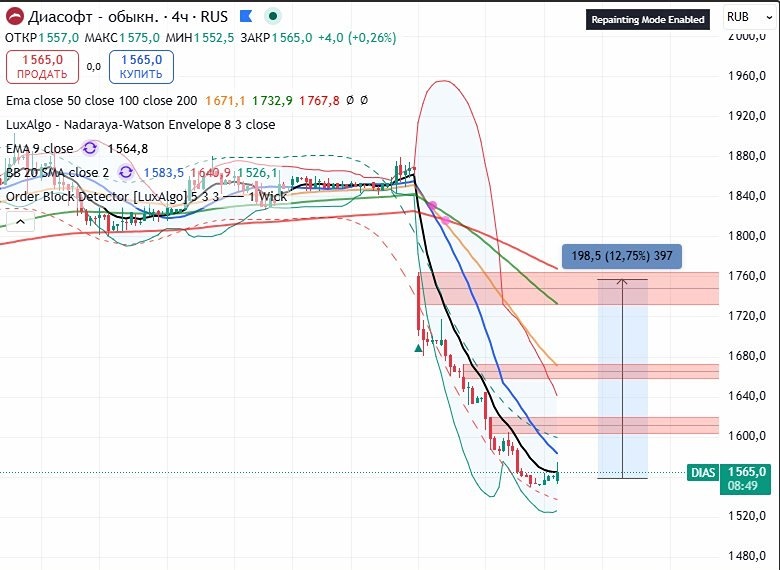Select the Order Block Detector indicator label
The height and width of the screenshot is (570, 780).
(x=147, y=196)
